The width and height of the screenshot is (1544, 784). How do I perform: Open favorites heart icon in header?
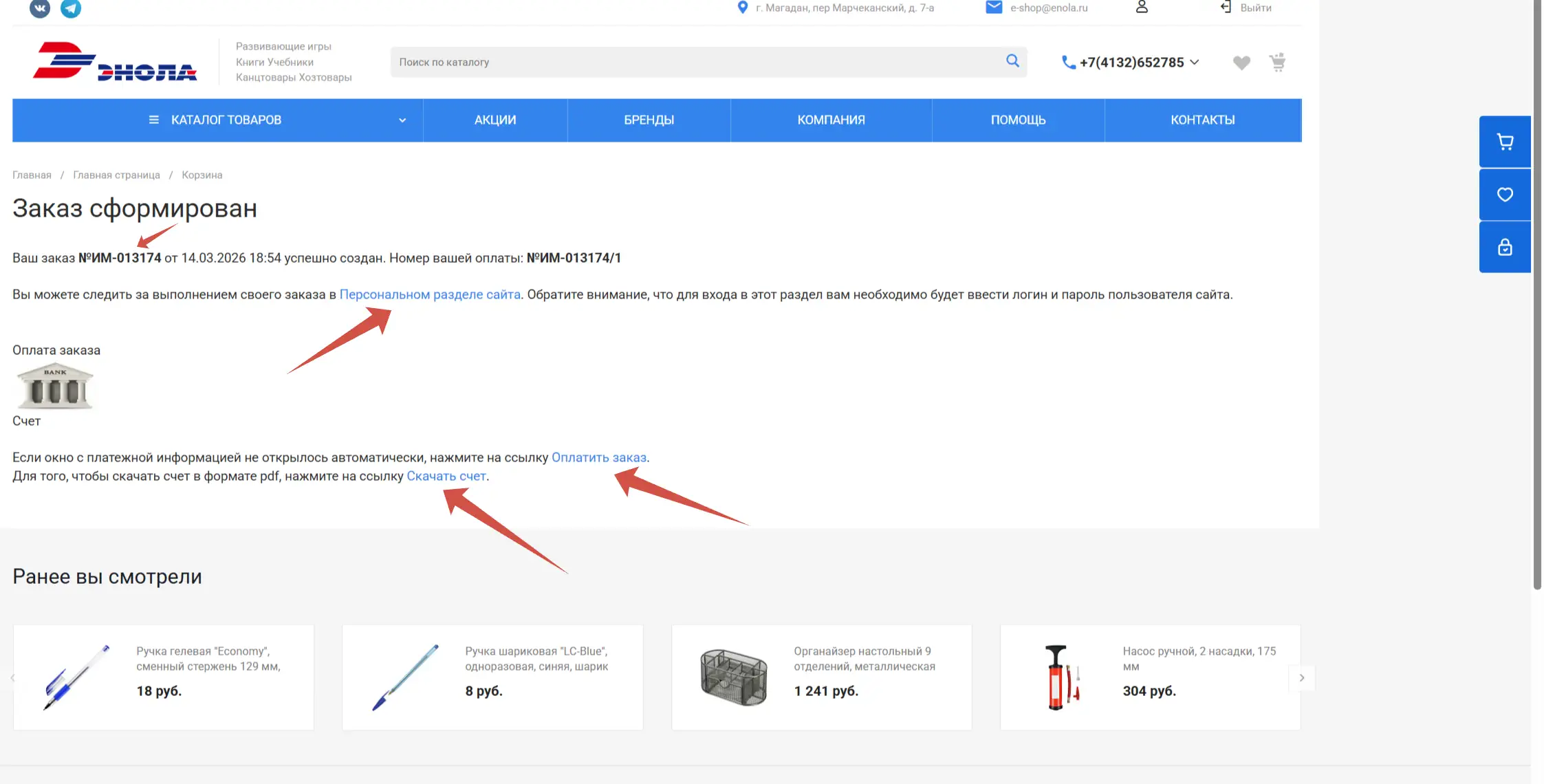click(x=1241, y=63)
